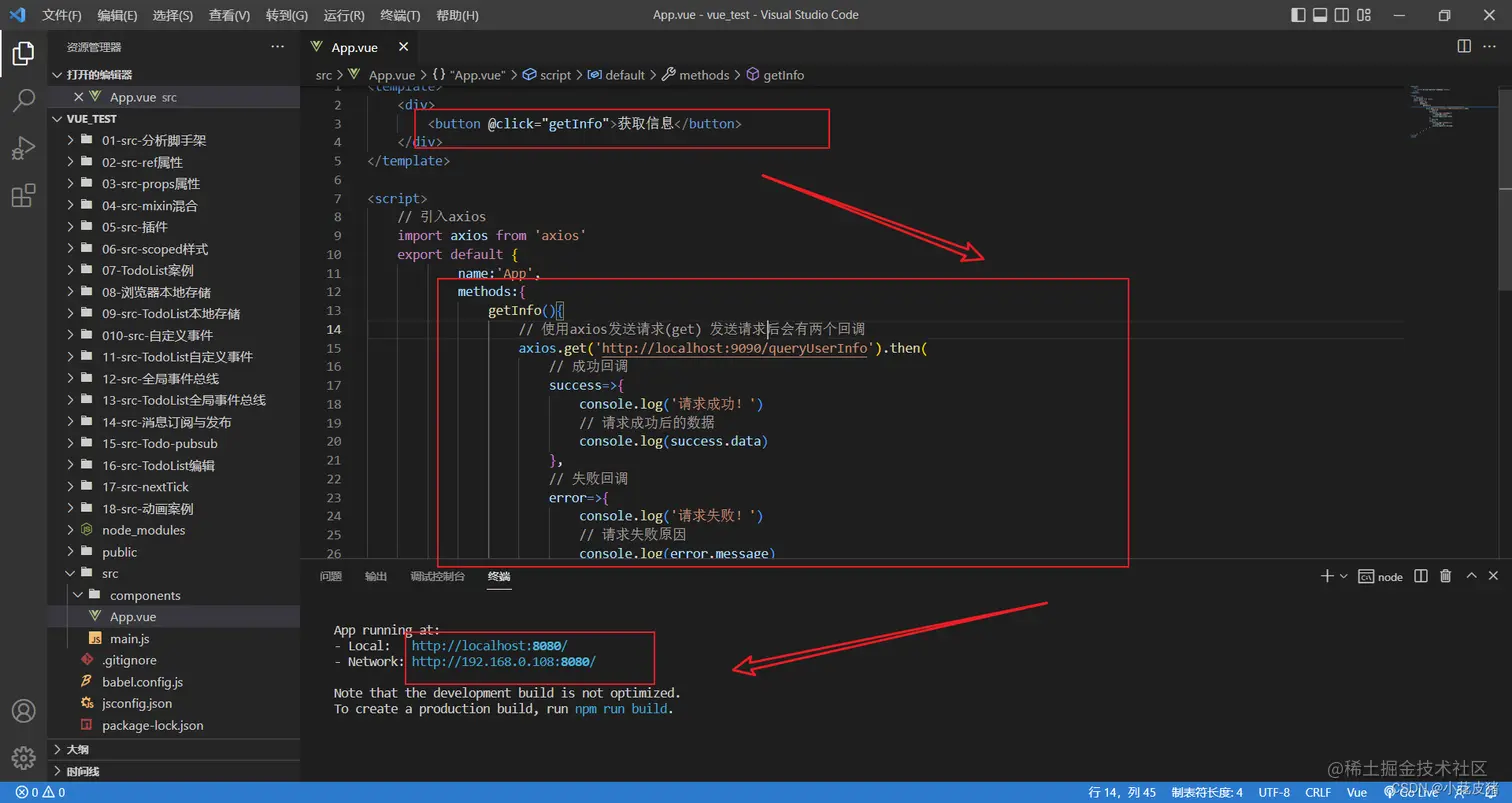The height and width of the screenshot is (803, 1512).
Task: Open the 192.168.0.108:8080 network link
Action: tap(504, 662)
